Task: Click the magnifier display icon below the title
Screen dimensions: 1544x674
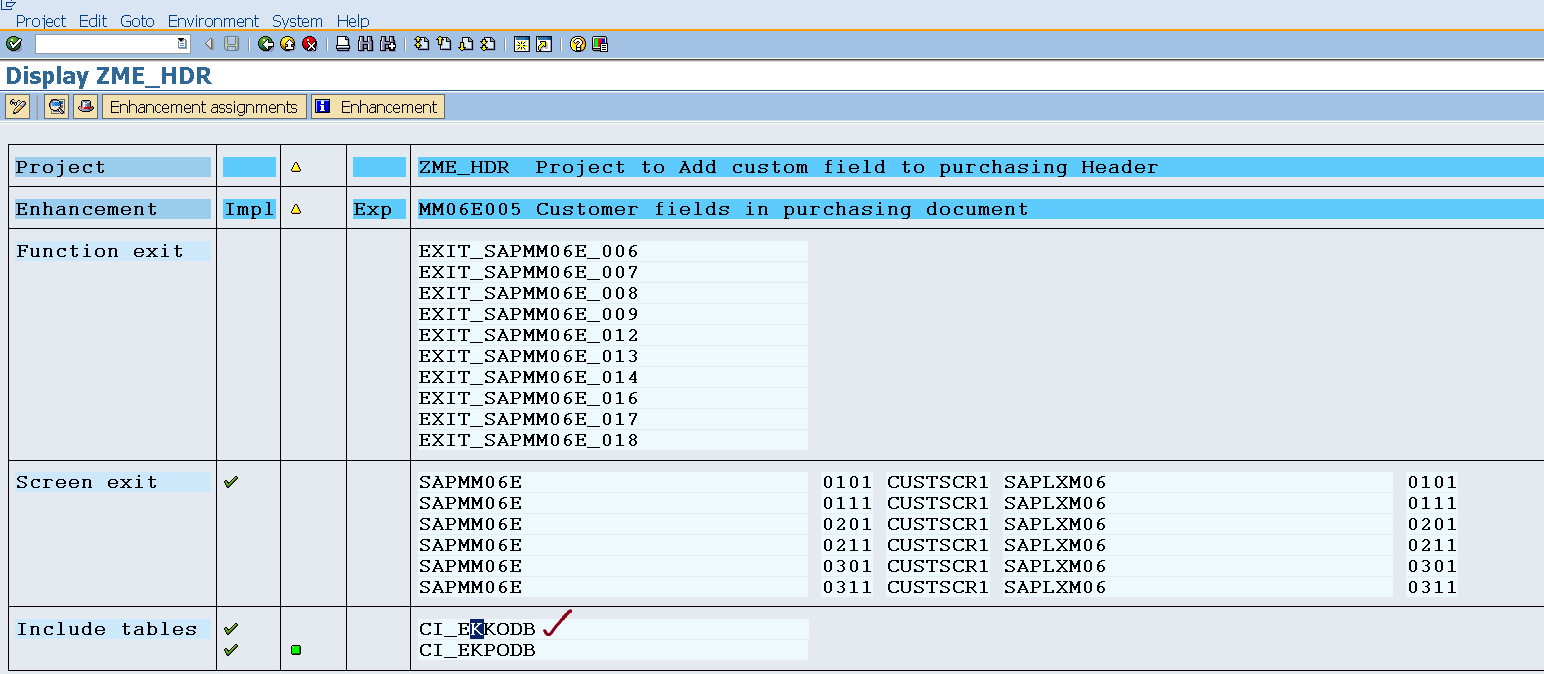Action: point(56,106)
